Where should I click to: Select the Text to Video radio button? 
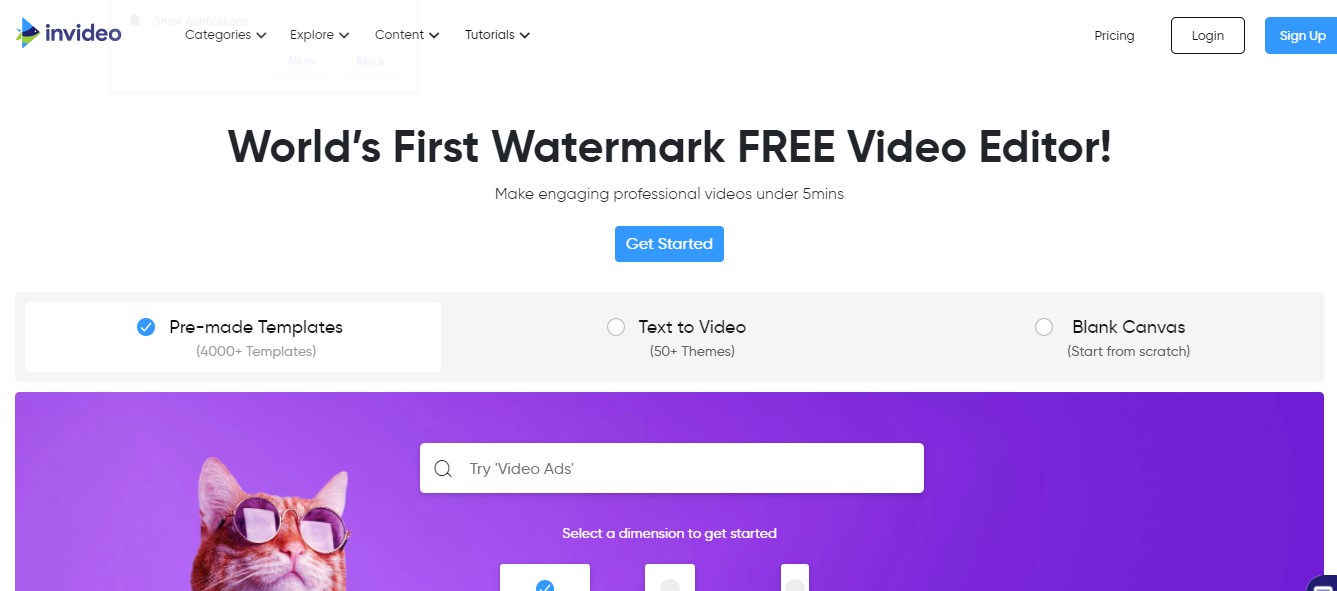point(616,327)
